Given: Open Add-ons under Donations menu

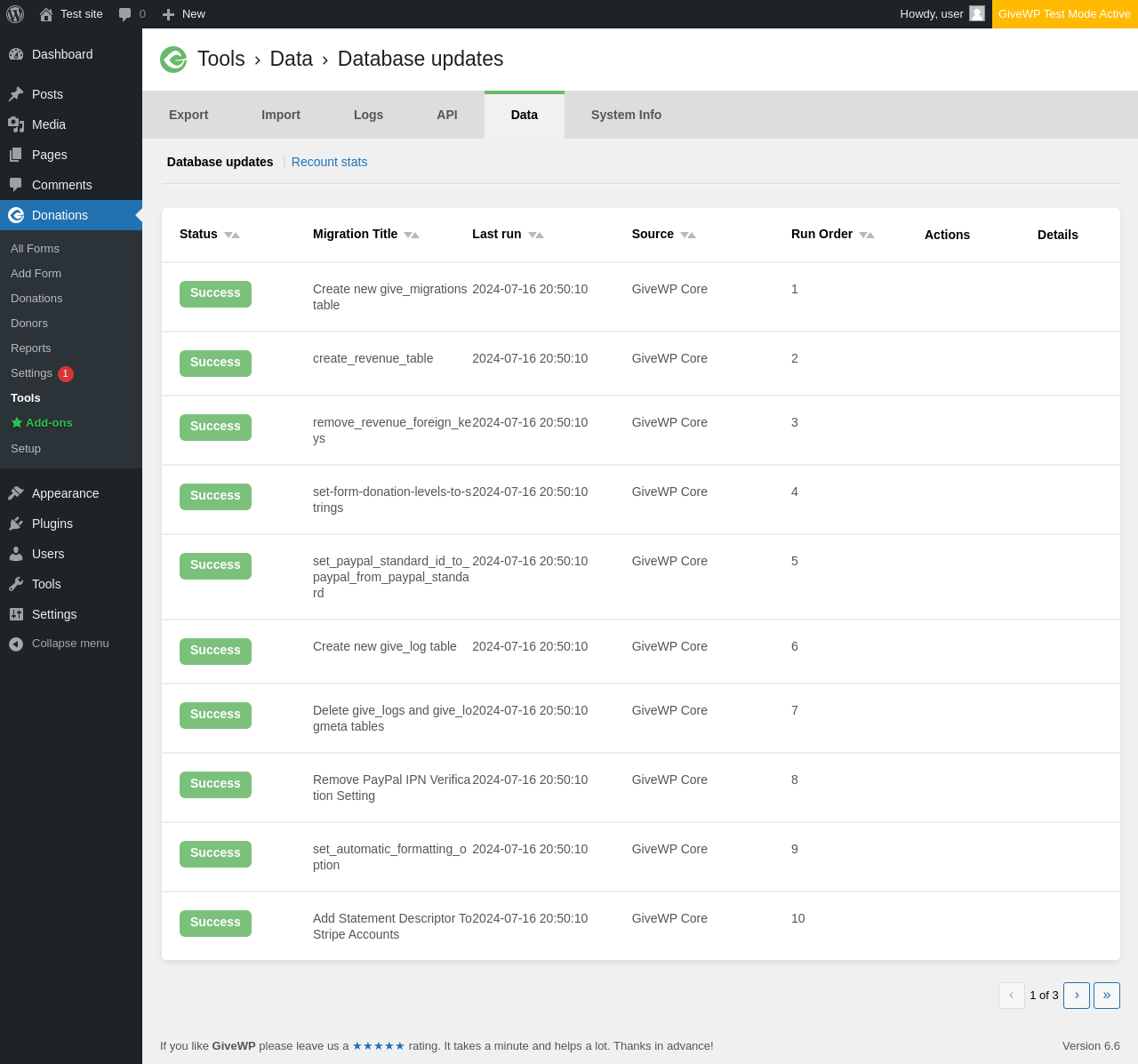Looking at the screenshot, I should 49,423.
